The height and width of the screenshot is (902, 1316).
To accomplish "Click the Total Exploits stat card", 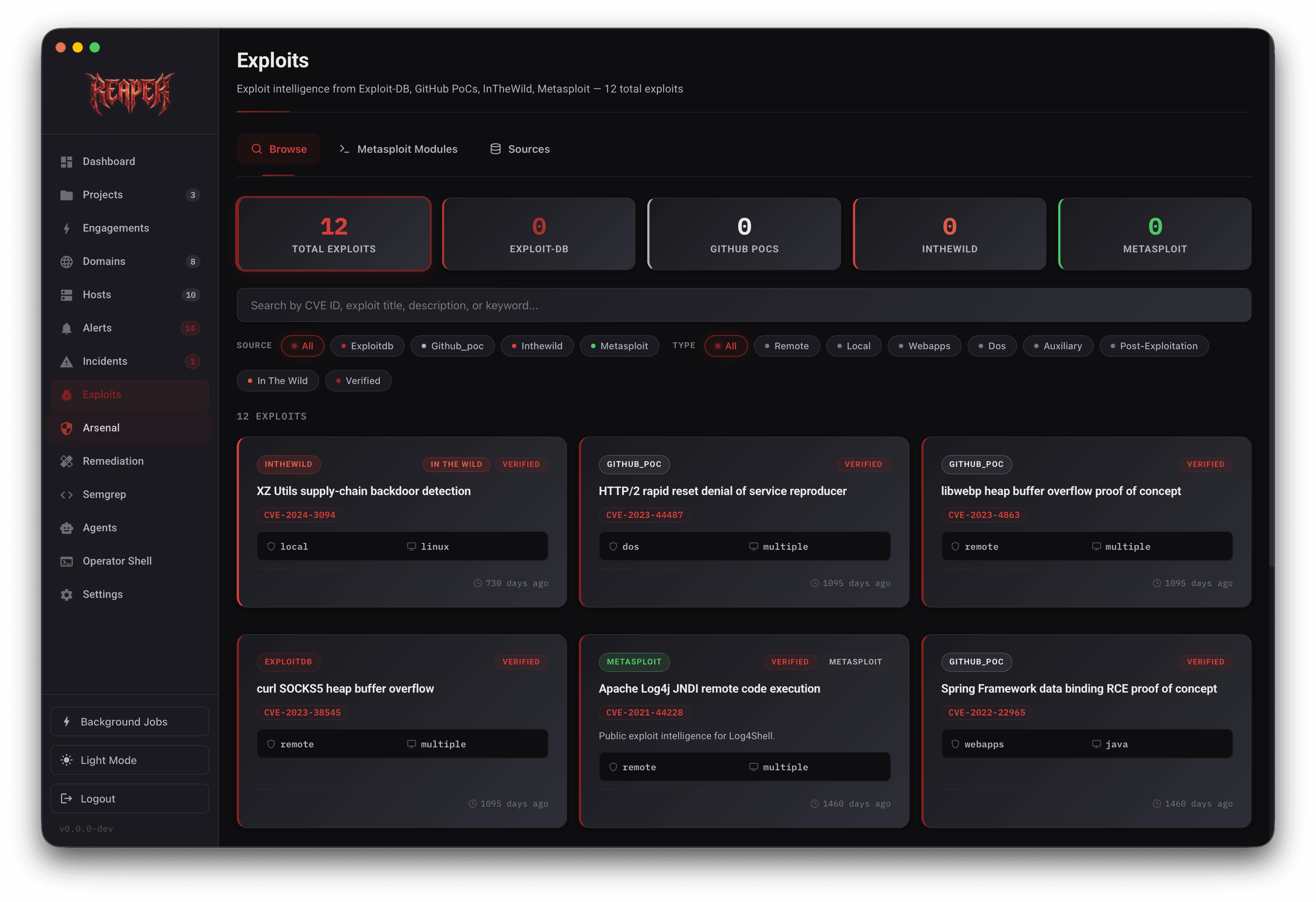I will coord(334,234).
